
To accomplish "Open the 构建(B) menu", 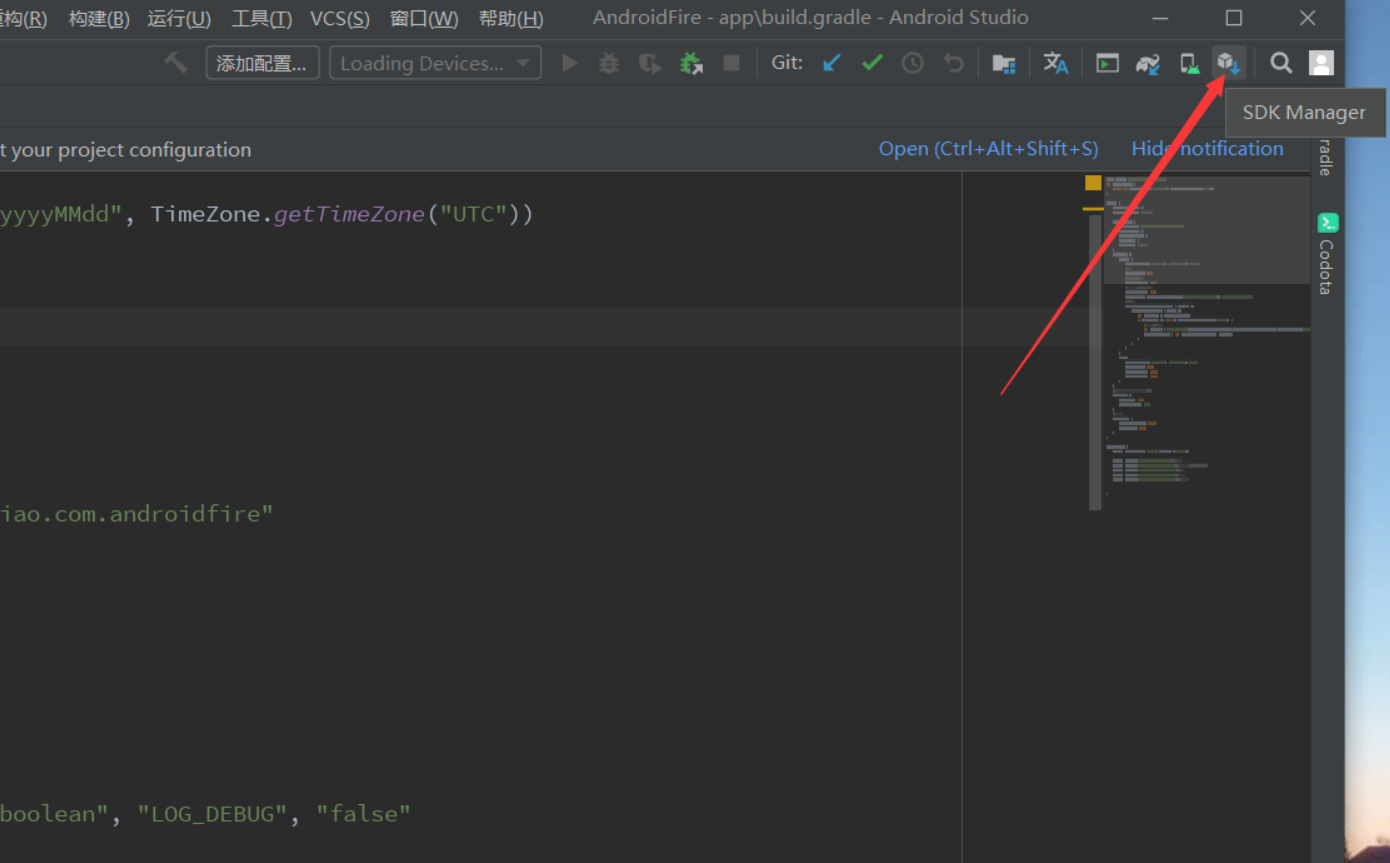I will [x=99, y=18].
